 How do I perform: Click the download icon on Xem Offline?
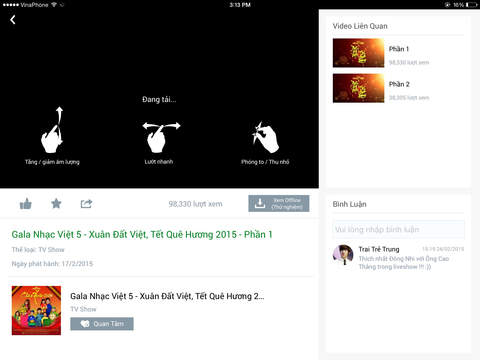pos(260,203)
